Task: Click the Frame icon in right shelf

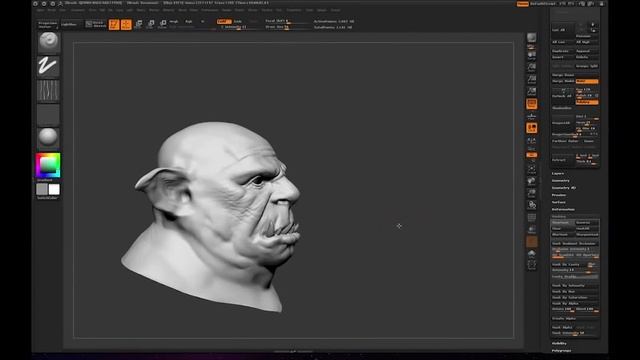Action: 531,169
